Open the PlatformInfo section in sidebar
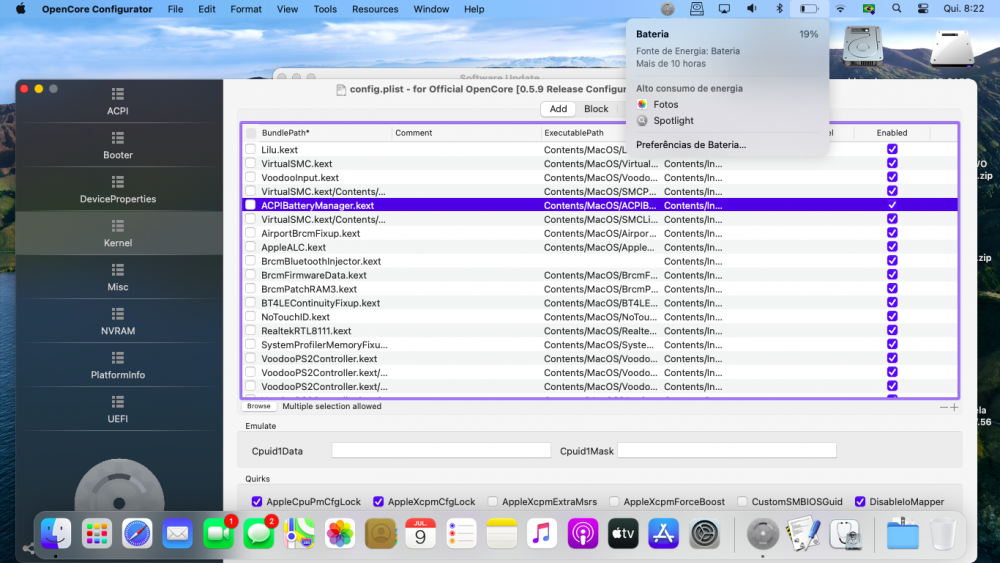Image resolution: width=1000 pixels, height=563 pixels. tap(118, 365)
